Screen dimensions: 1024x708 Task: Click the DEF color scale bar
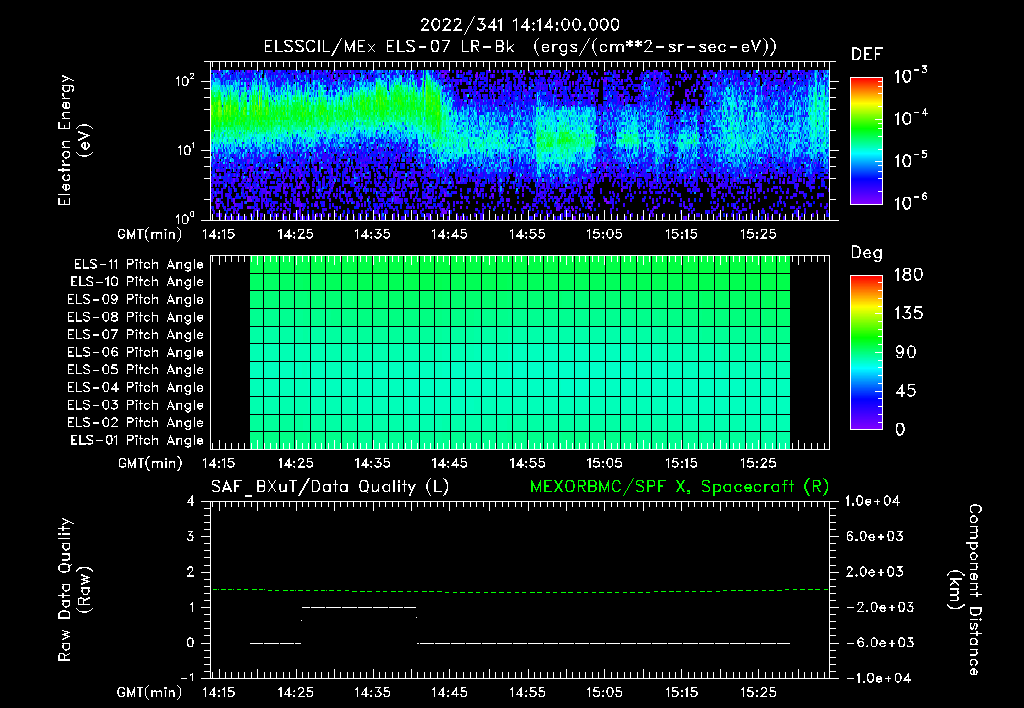pos(866,140)
